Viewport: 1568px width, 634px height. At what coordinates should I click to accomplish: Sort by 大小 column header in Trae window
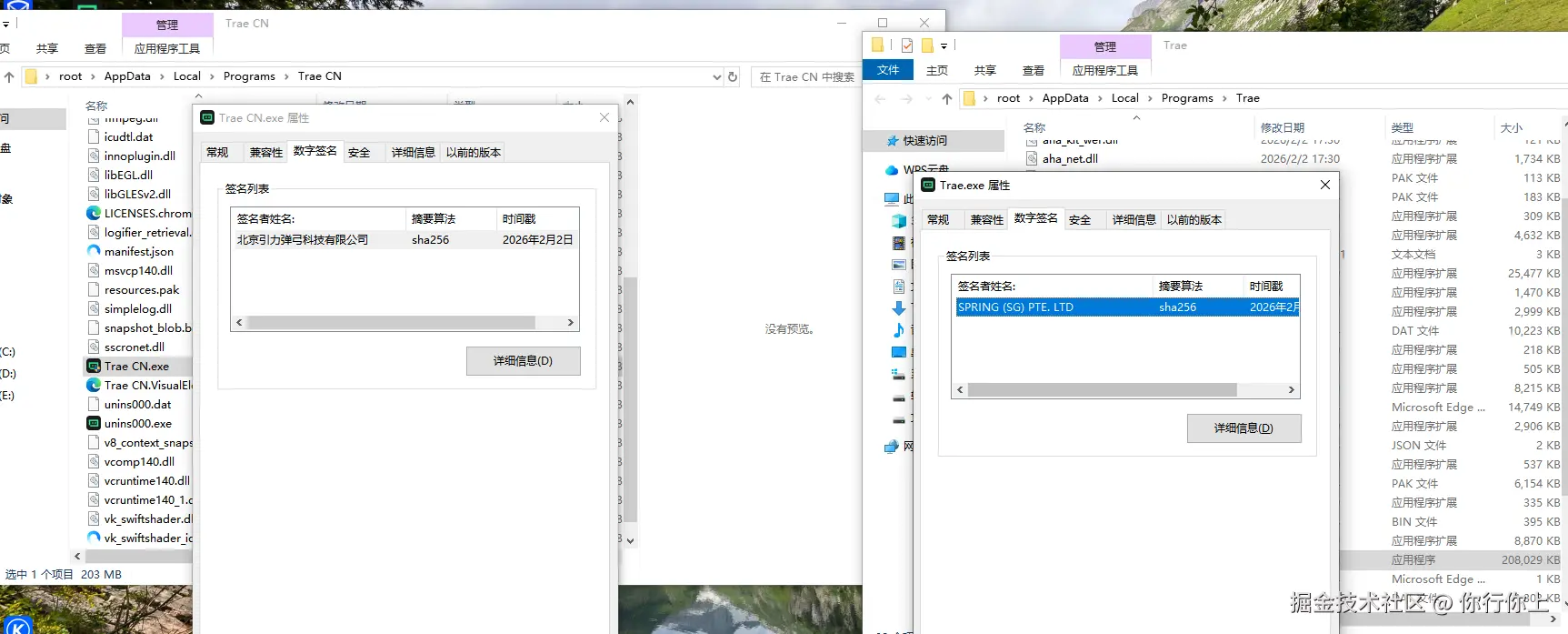(1512, 127)
